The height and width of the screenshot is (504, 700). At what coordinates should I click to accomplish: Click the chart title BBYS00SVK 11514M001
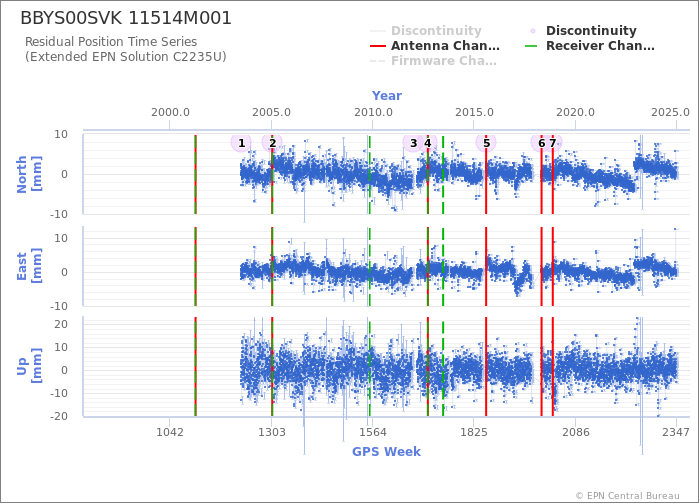click(126, 18)
